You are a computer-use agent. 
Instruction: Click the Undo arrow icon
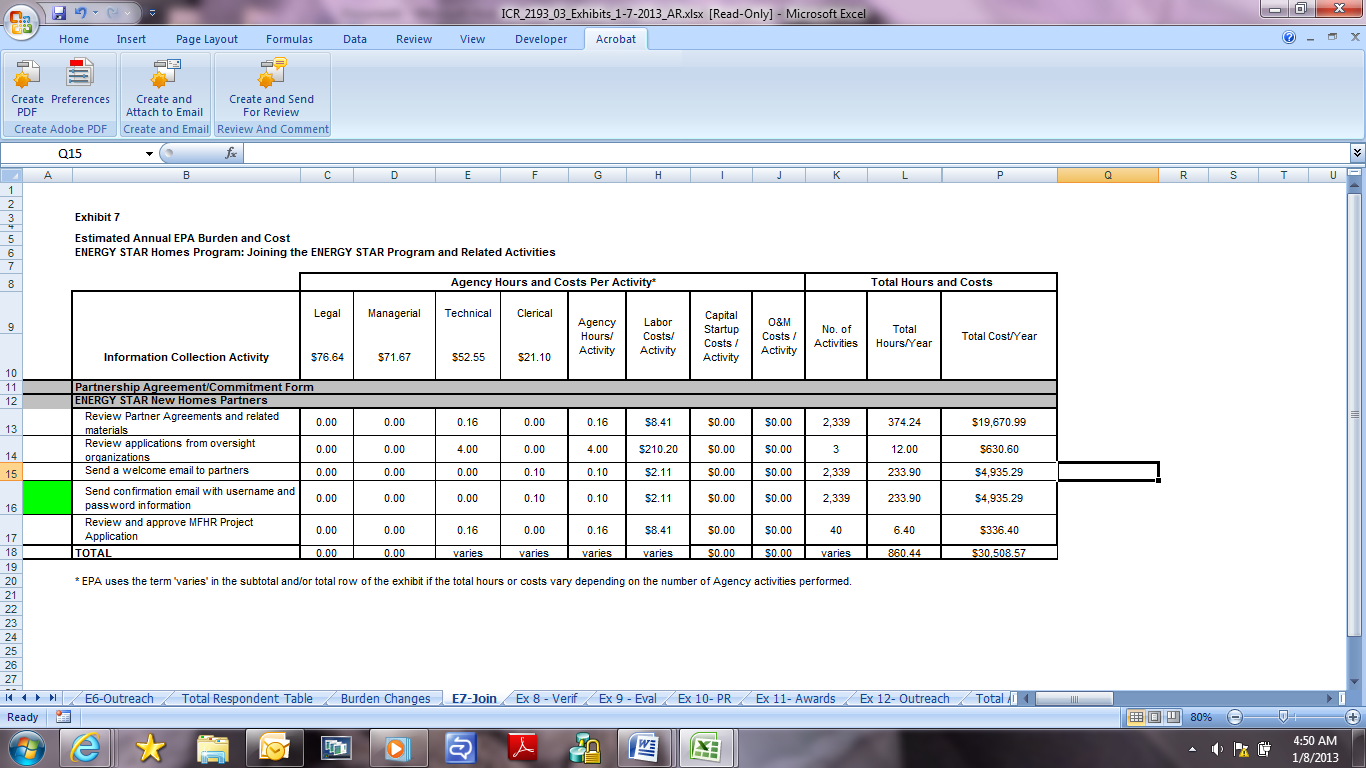point(79,14)
